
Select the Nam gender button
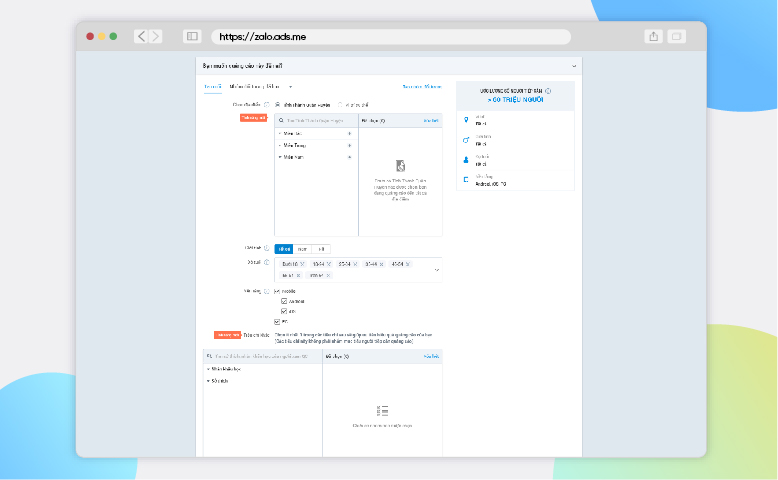pos(302,249)
